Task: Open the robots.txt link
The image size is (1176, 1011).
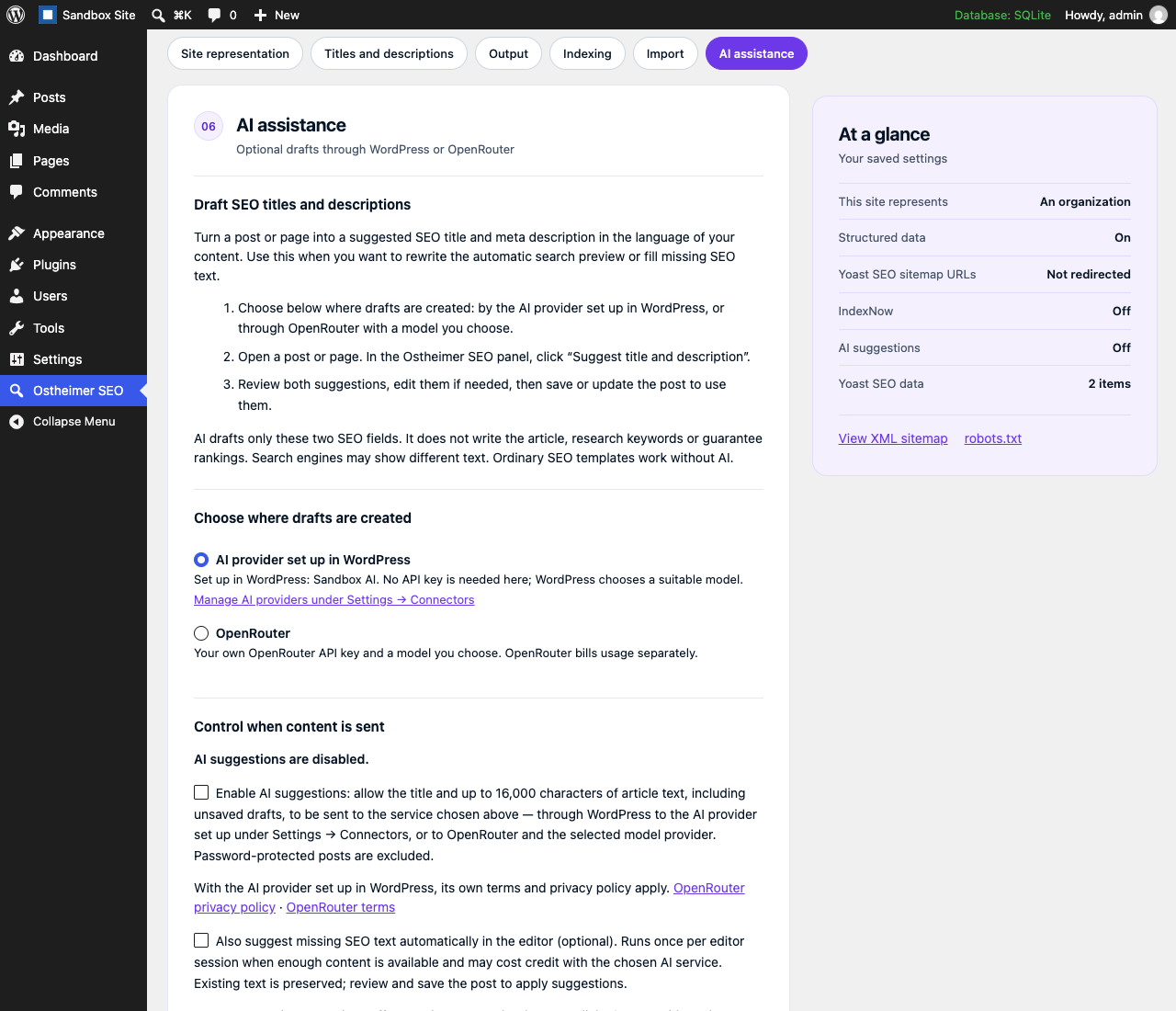Action: coord(993,438)
